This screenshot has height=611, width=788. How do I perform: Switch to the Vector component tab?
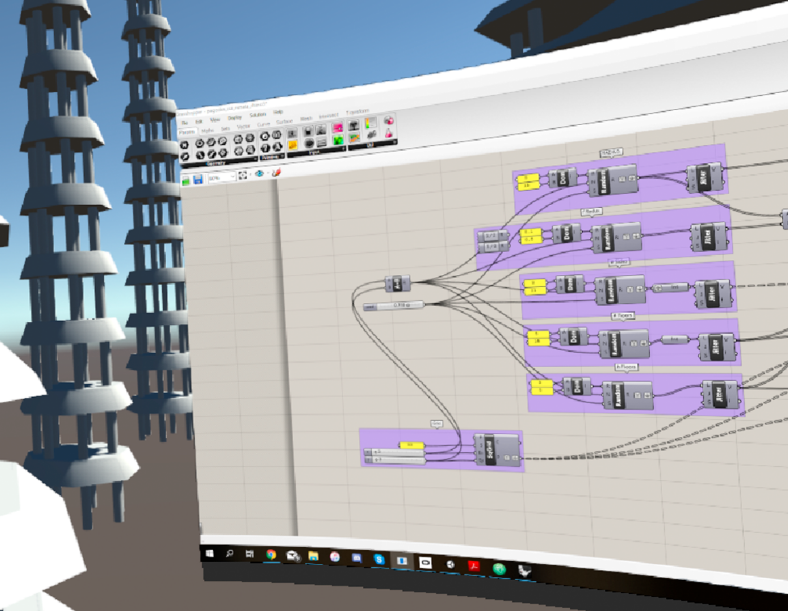pos(244,126)
